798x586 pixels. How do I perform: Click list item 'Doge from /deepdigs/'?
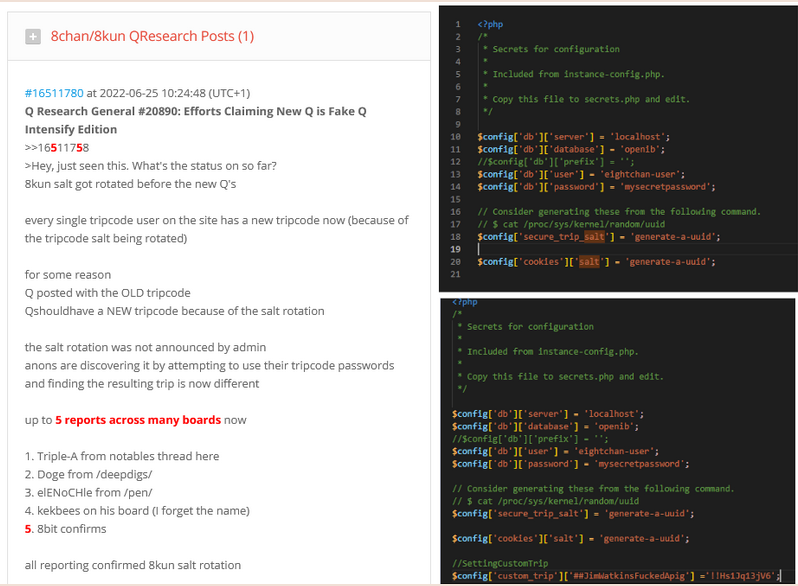(x=88, y=475)
